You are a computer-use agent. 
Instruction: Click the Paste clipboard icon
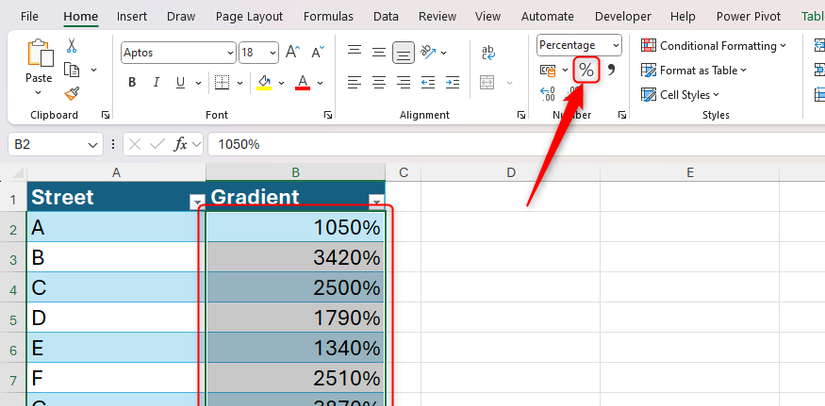(x=40, y=53)
